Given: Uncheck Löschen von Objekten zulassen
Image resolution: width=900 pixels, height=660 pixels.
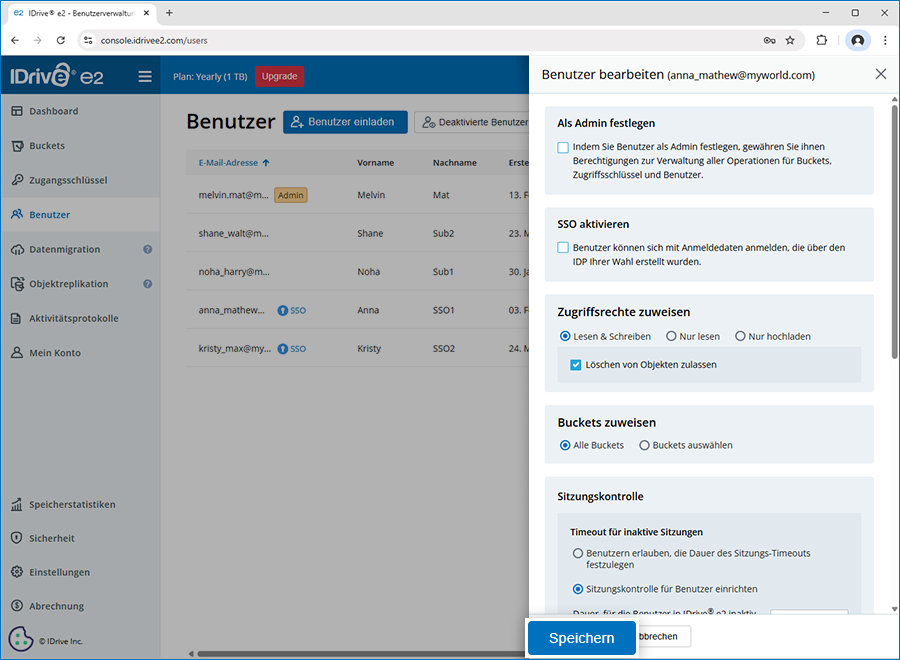Looking at the screenshot, I should pos(576,365).
